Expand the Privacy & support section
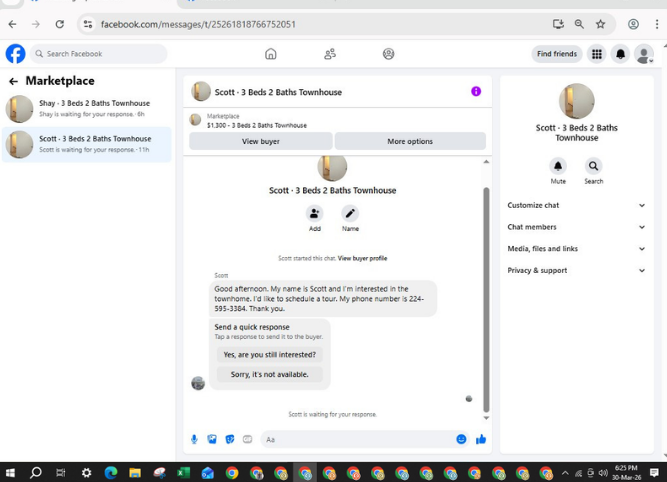The height and width of the screenshot is (482, 667). pos(576,271)
